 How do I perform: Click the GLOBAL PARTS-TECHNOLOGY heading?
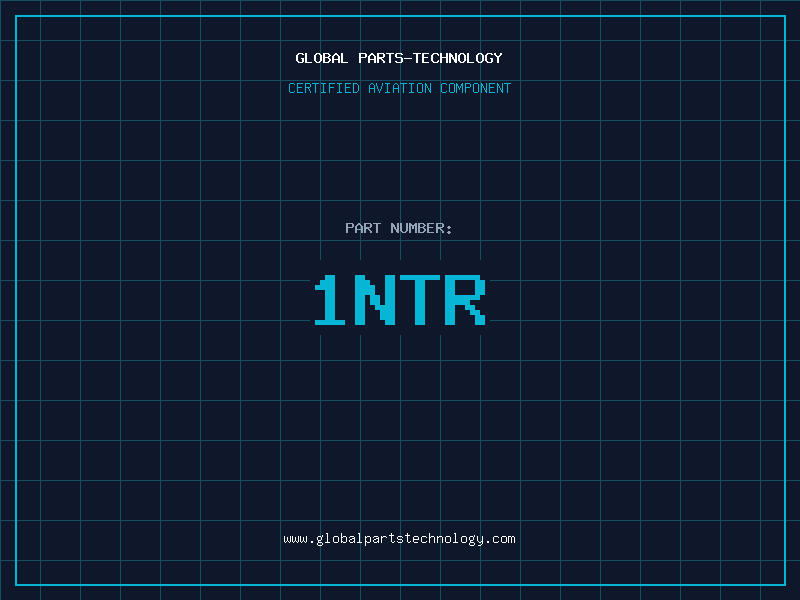(x=399, y=58)
